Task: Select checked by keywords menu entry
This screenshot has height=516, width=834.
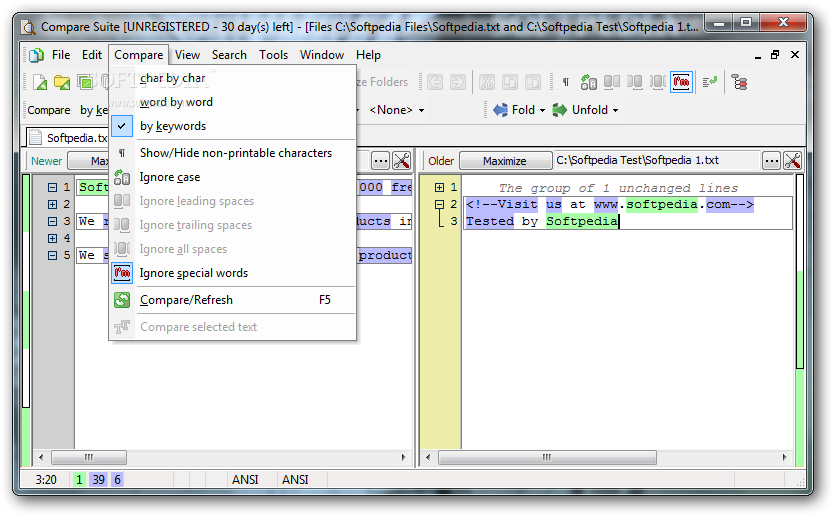Action: click(x=233, y=126)
